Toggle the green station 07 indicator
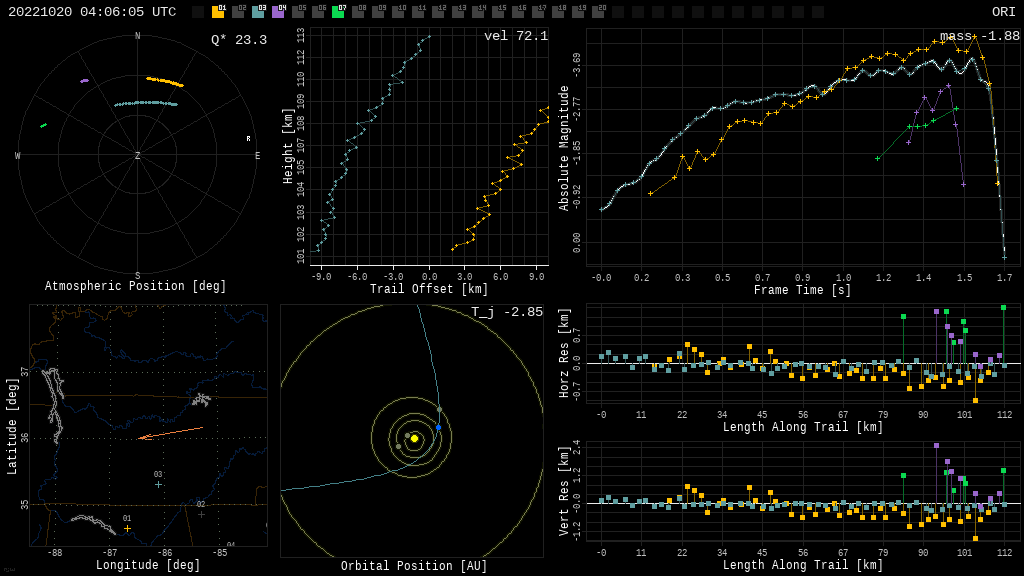1024x576 pixels. 338,12
